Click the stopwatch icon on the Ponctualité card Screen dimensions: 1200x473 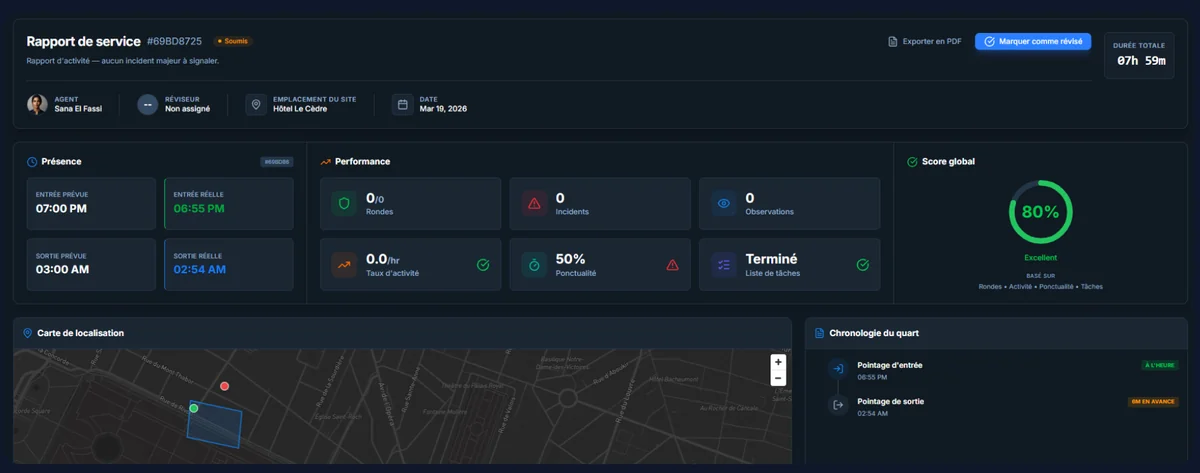[534, 264]
